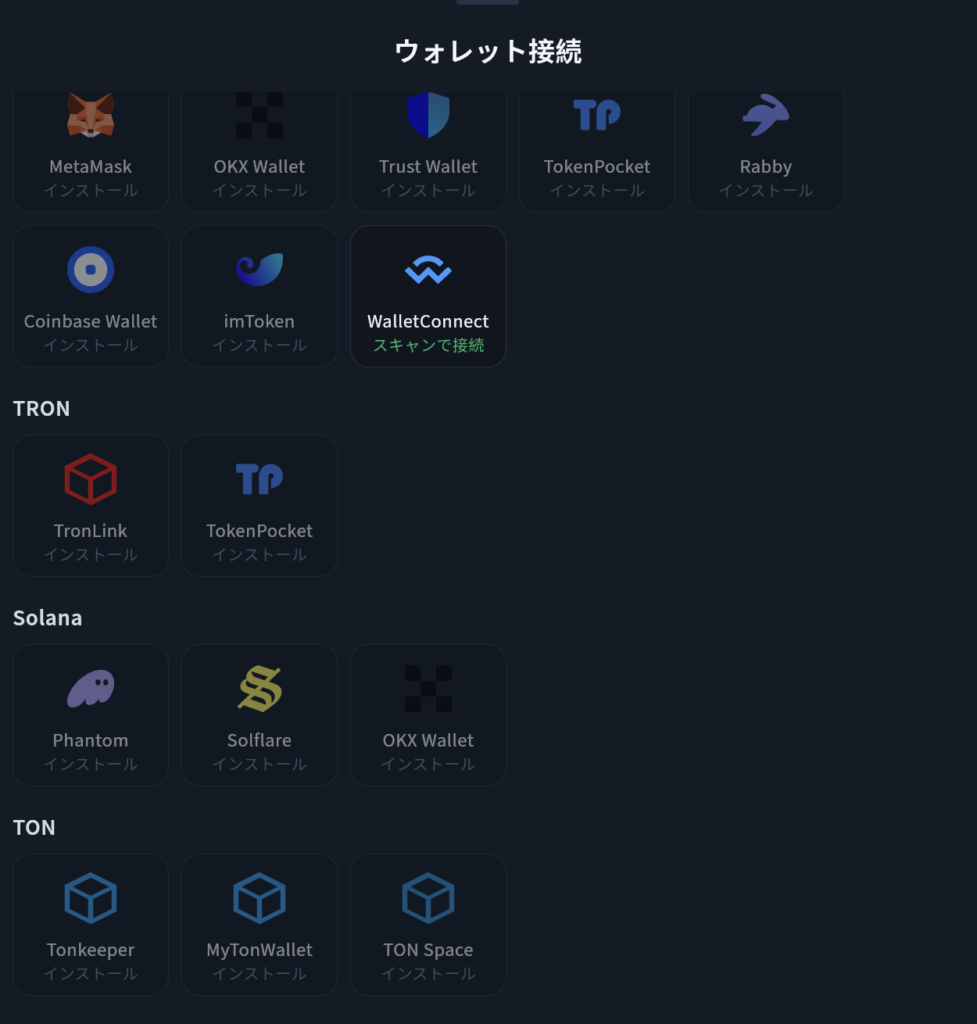Click the TokenPocket icon under TRON
Viewport: 977px width, 1024px height.
click(x=259, y=479)
